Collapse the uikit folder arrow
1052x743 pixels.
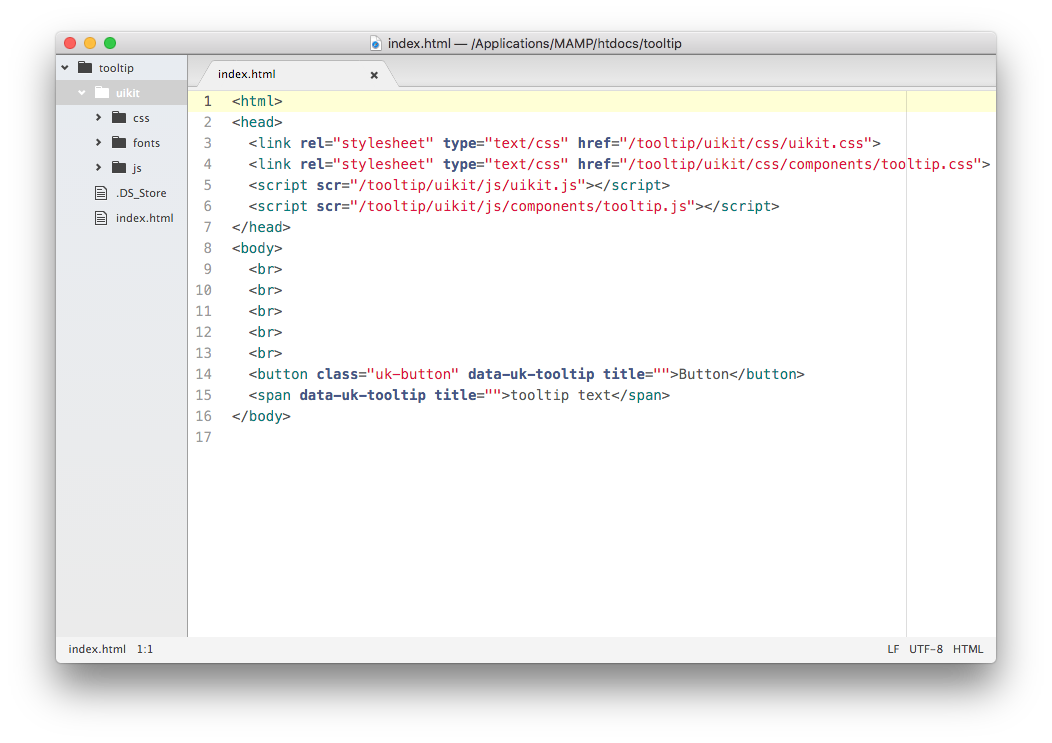(82, 93)
